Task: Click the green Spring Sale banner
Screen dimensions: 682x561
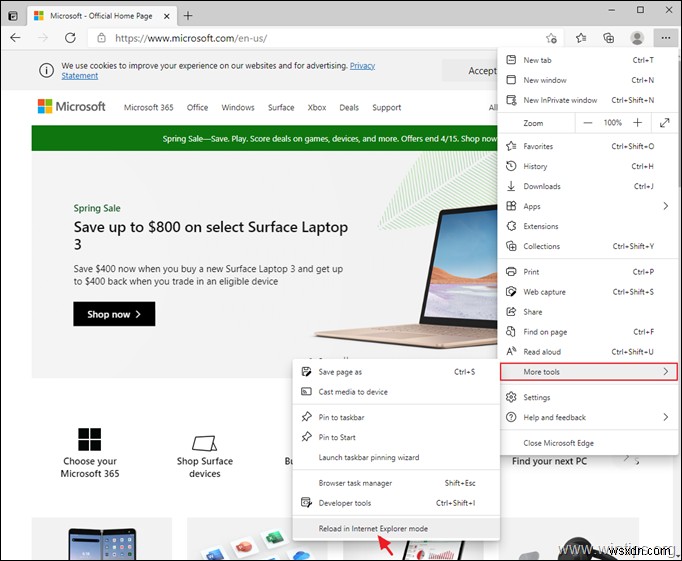Action: click(x=264, y=138)
